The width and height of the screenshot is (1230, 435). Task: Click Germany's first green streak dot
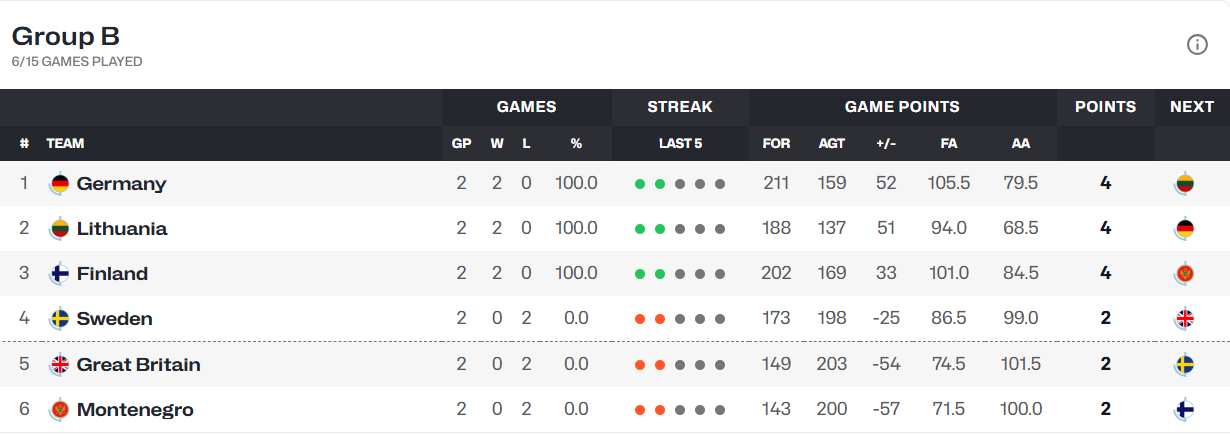(x=640, y=184)
